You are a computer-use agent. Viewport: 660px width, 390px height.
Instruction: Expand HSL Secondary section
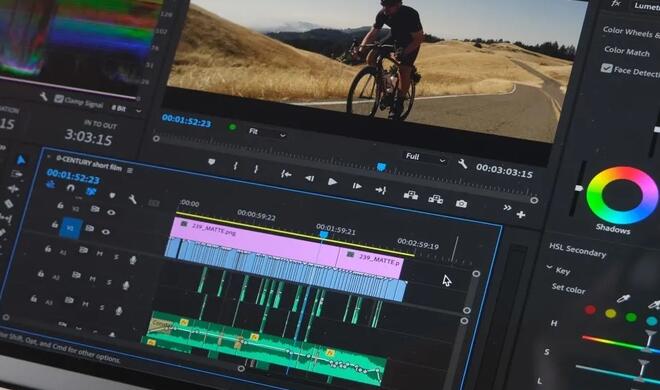(x=577, y=250)
